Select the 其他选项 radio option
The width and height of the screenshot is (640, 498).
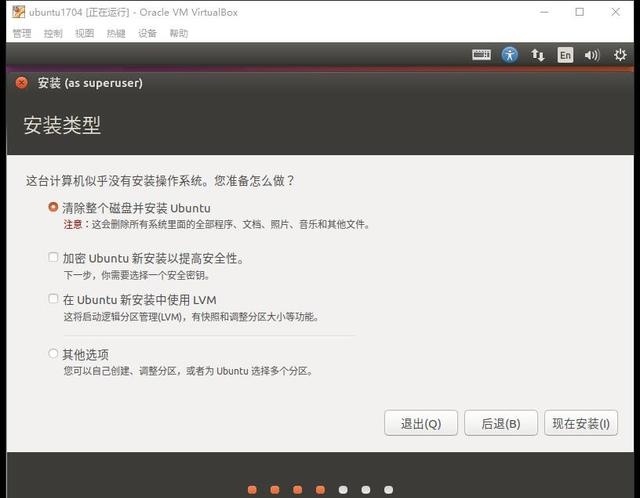tap(53, 354)
